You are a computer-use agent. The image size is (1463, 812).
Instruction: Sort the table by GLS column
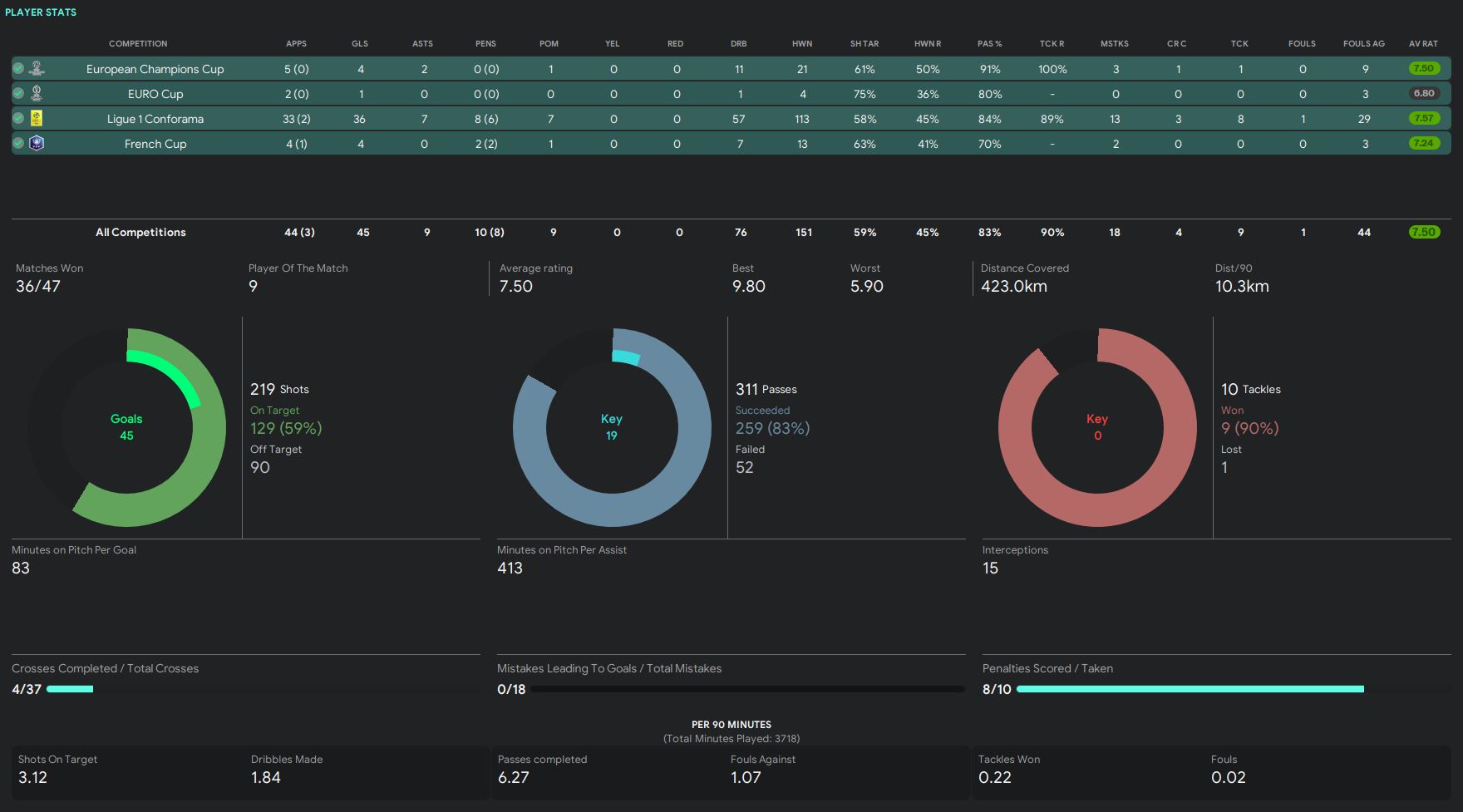360,43
